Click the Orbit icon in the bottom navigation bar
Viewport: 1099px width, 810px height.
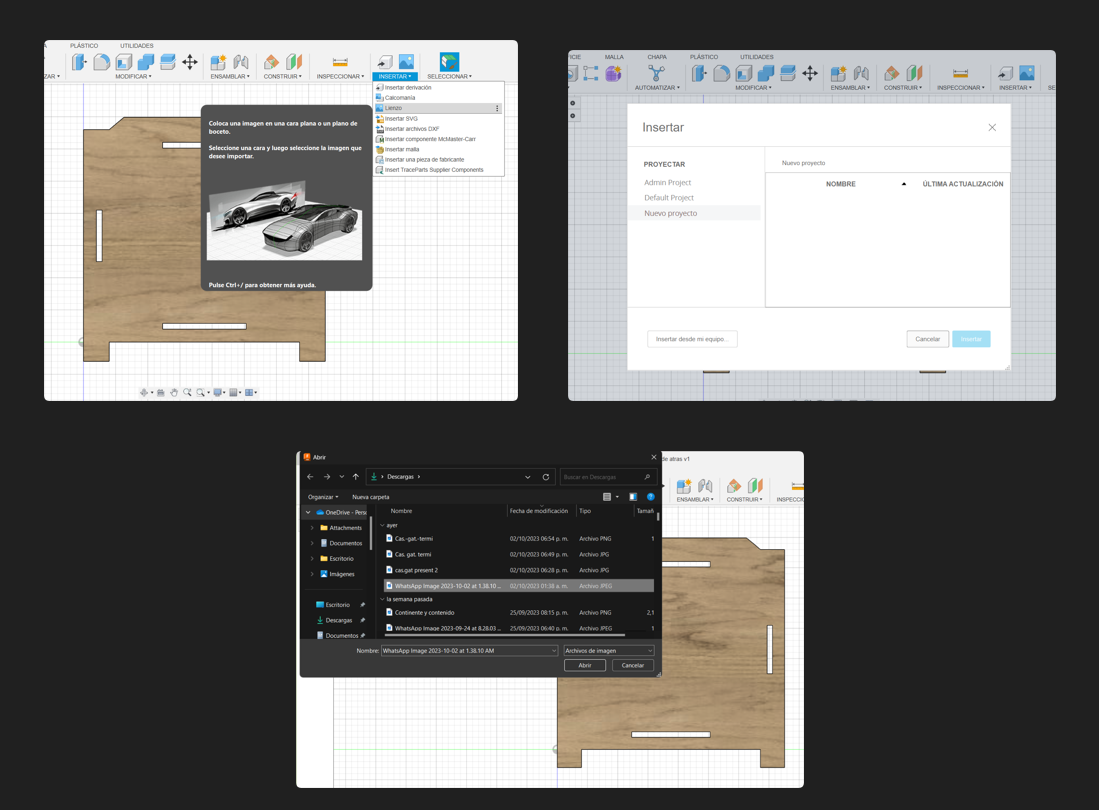(x=144, y=392)
